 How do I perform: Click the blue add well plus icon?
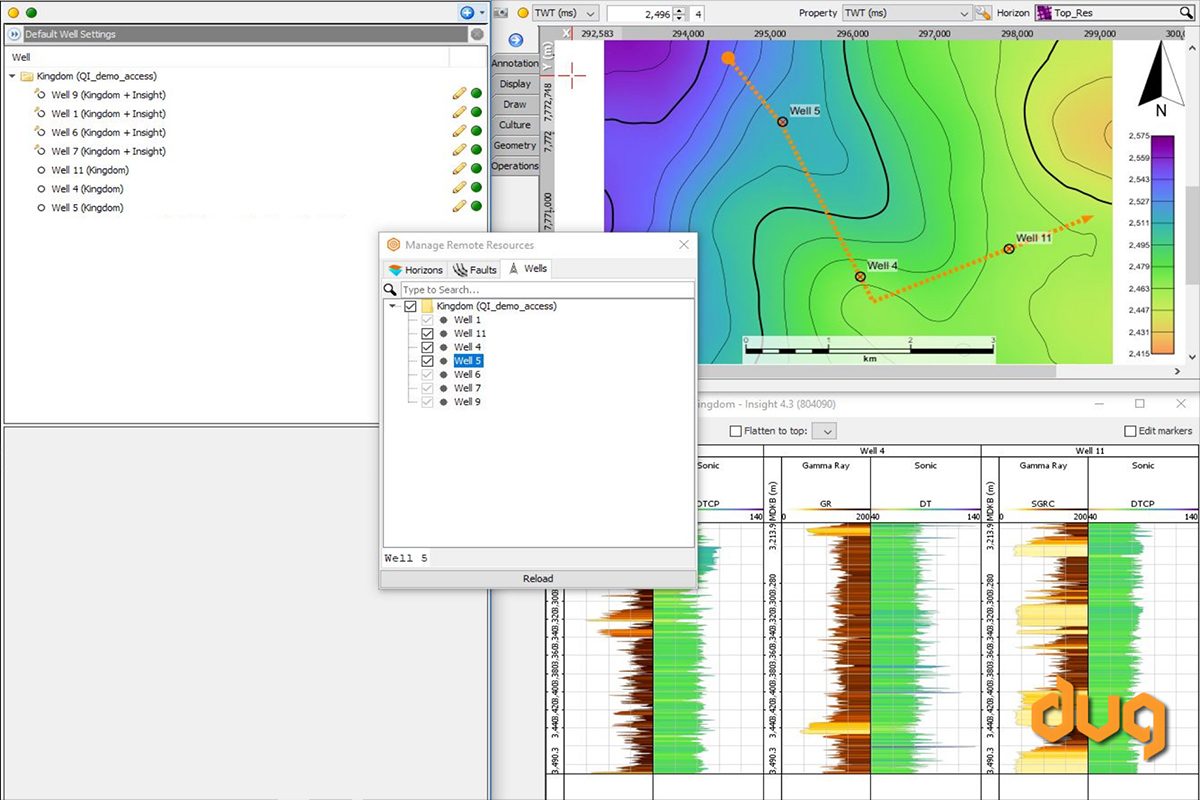466,12
